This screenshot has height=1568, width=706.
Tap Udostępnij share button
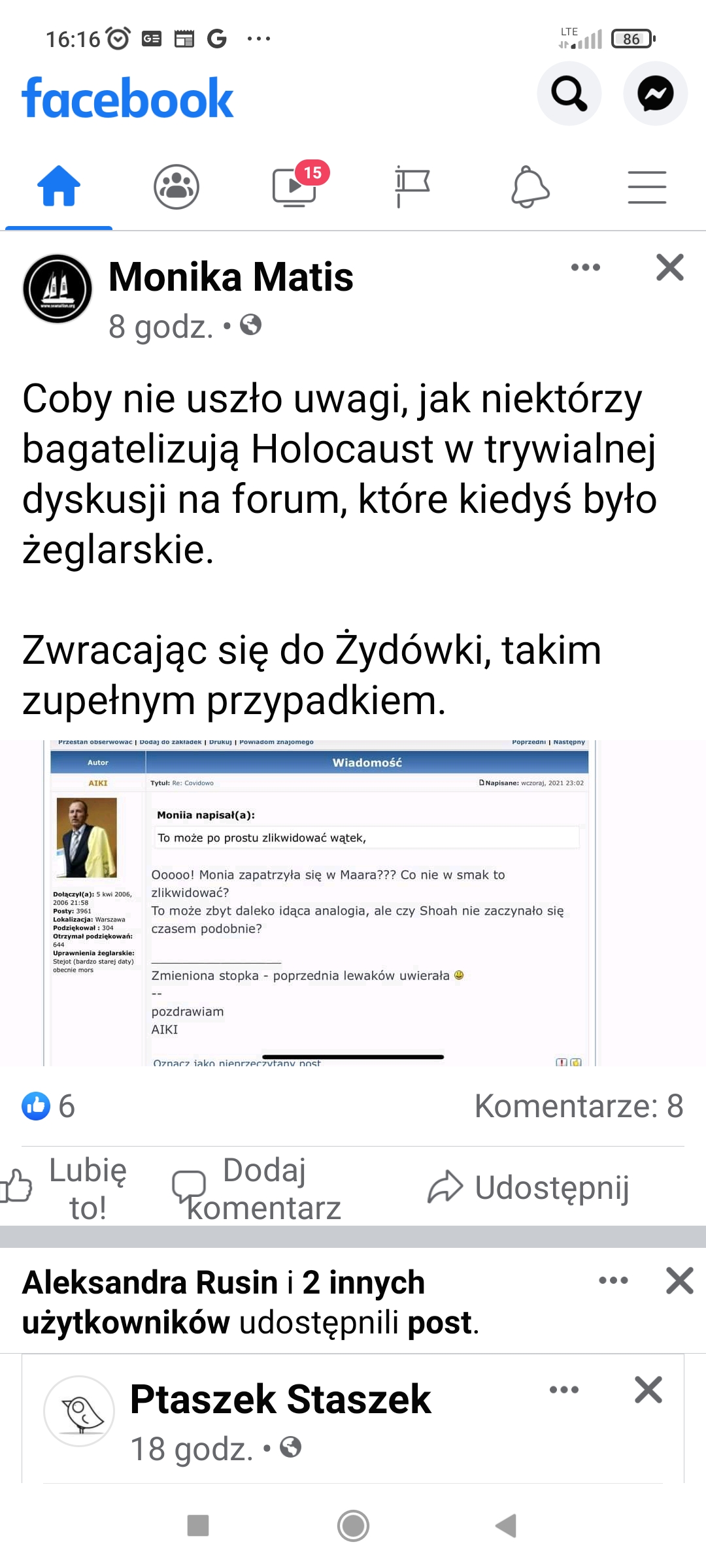528,1188
